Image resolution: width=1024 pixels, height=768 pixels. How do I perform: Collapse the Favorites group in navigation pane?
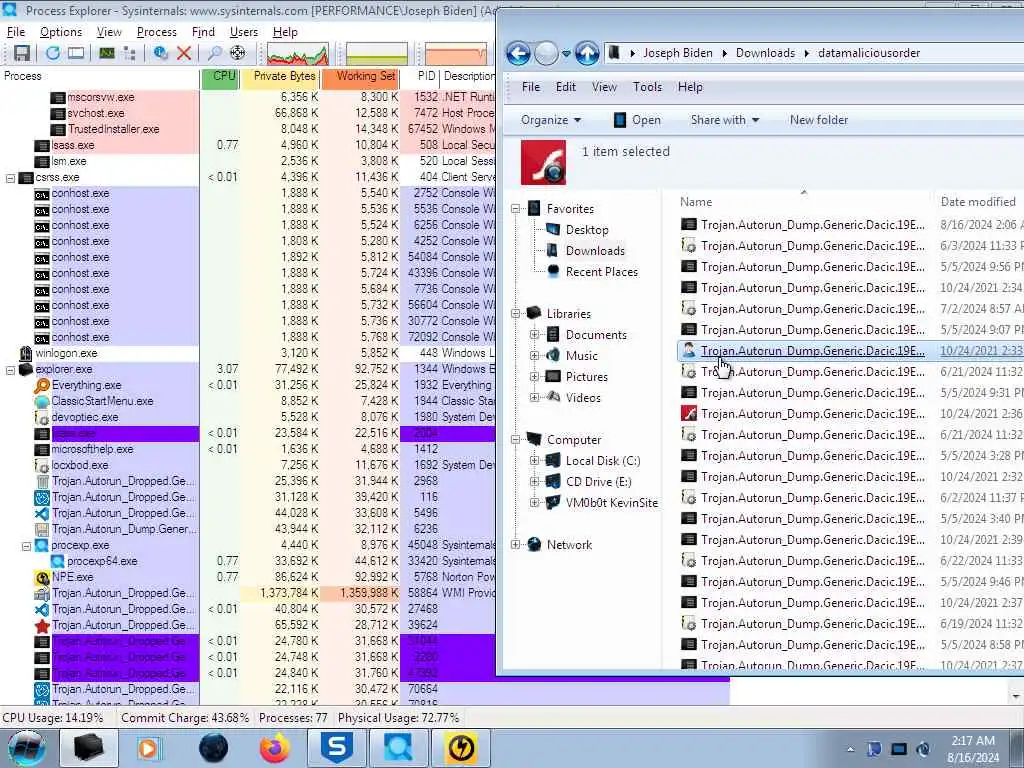(516, 209)
